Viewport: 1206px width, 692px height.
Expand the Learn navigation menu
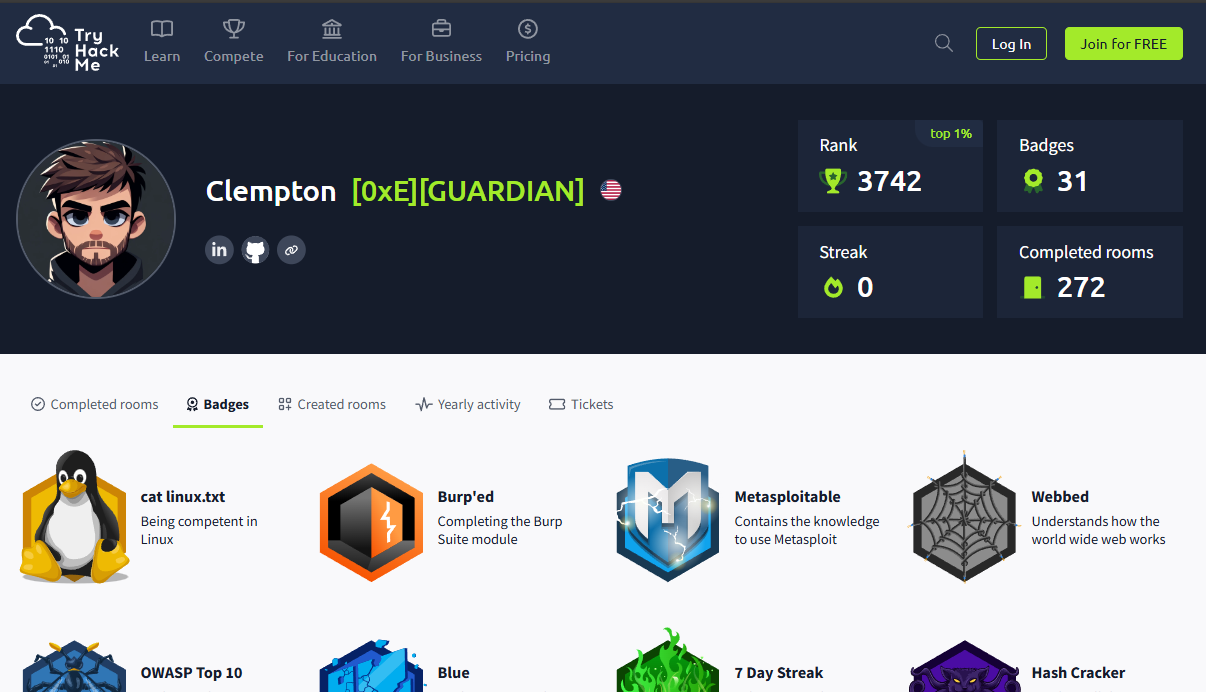(x=162, y=42)
